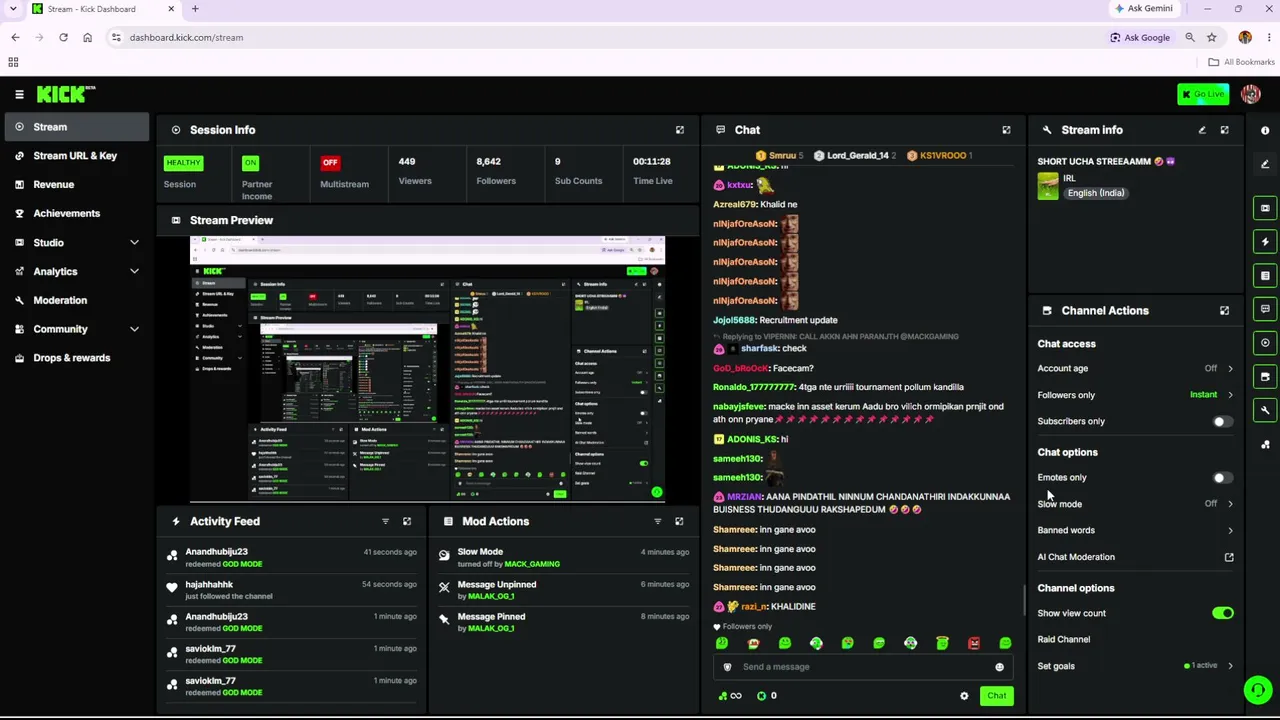Disable Show view count switch
This screenshot has height=720, width=1280.
[1222, 613]
